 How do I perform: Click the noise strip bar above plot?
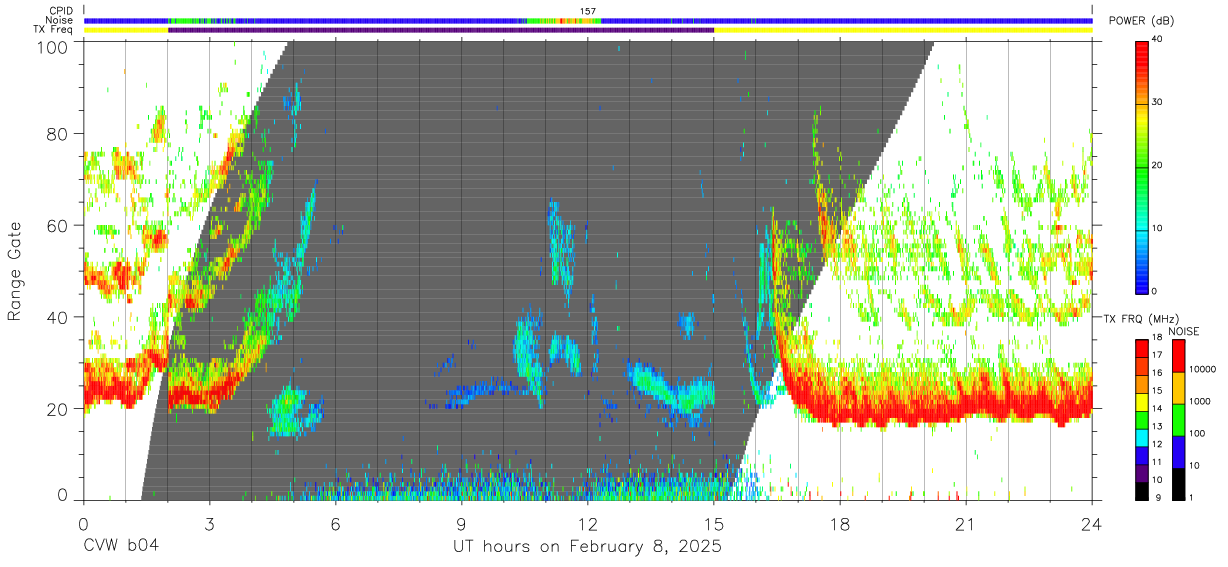pos(588,20)
